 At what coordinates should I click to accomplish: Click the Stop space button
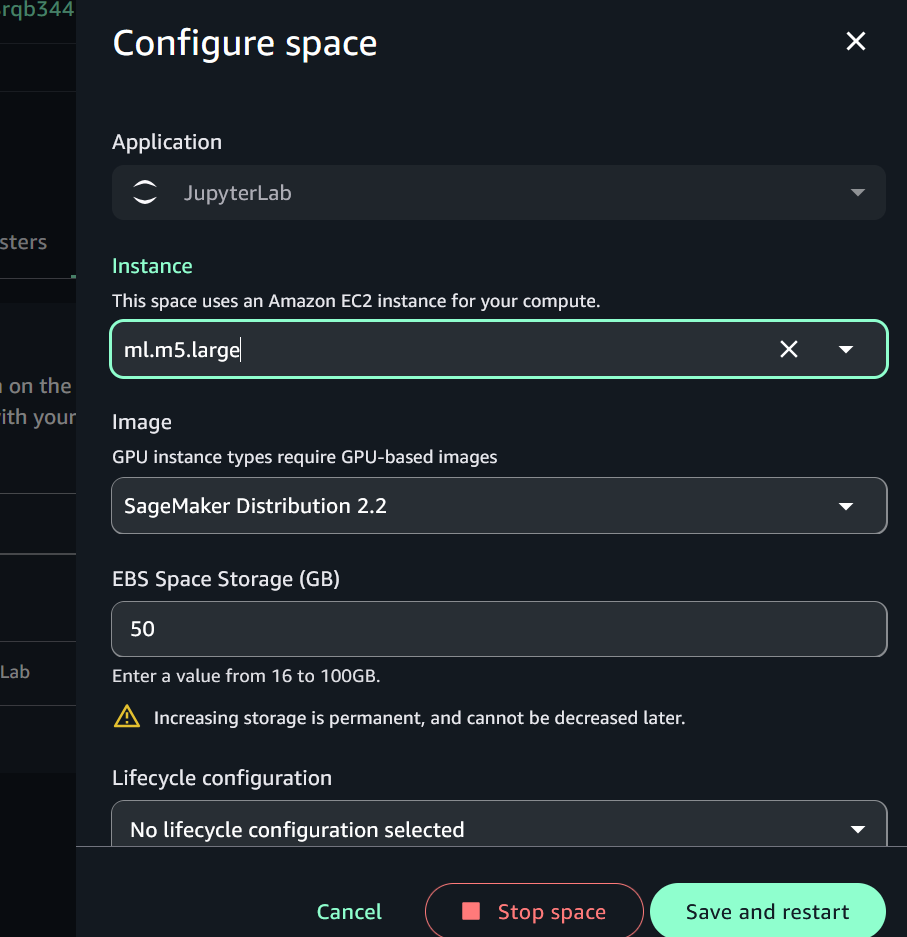point(534,911)
